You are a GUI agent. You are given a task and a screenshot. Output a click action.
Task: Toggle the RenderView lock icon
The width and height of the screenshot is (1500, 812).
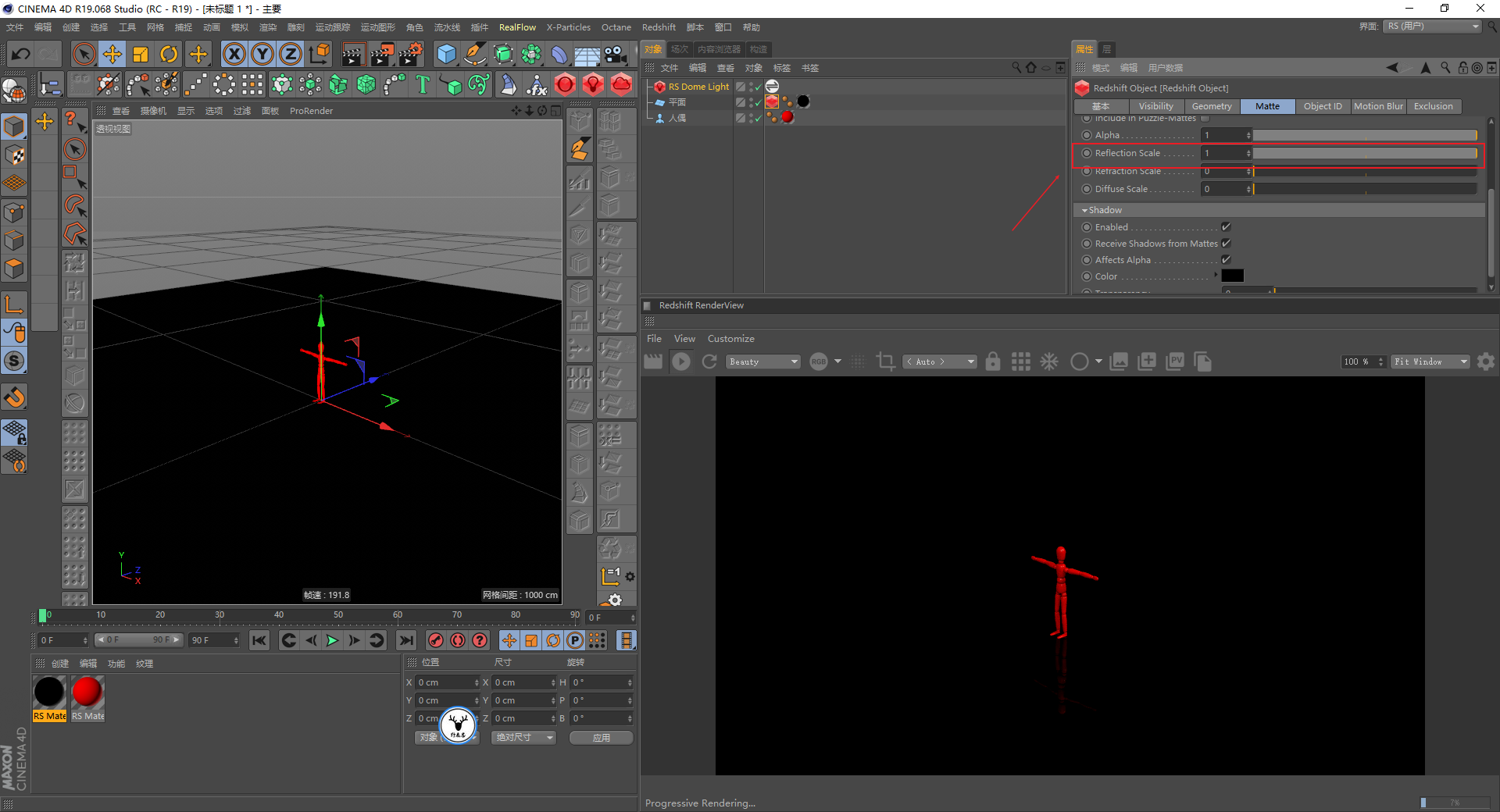[992, 361]
